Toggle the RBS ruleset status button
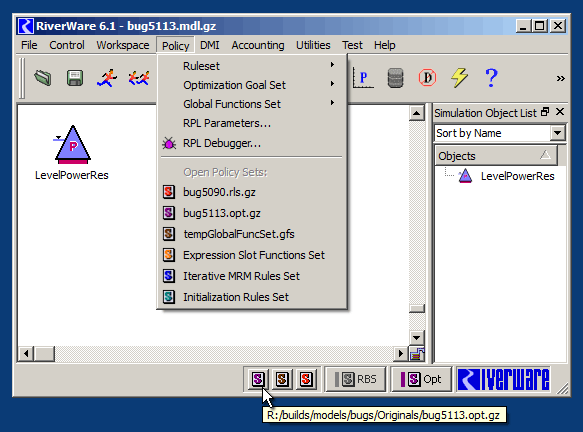This screenshot has width=583, height=432. [356, 379]
